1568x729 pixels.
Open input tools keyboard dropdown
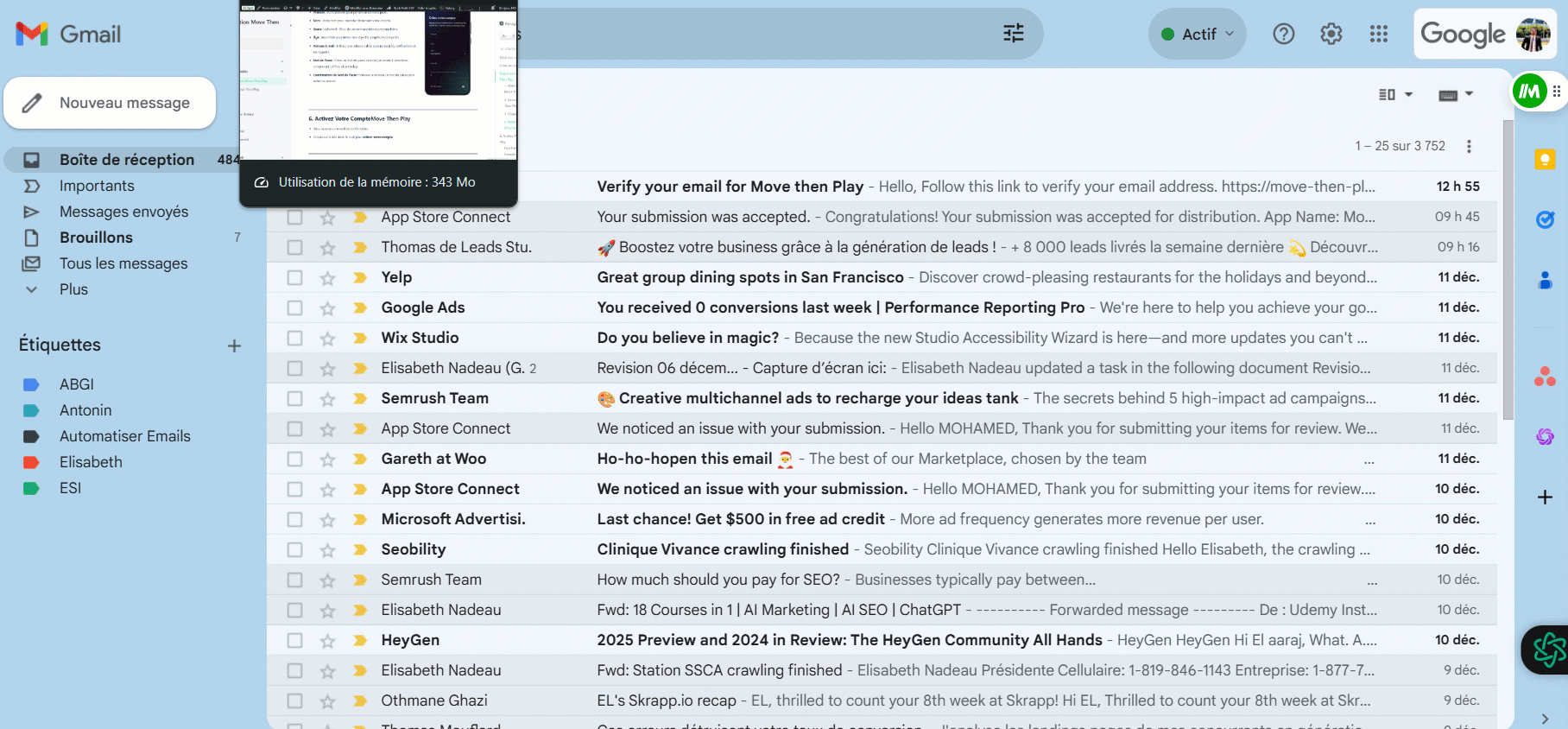click(1456, 94)
